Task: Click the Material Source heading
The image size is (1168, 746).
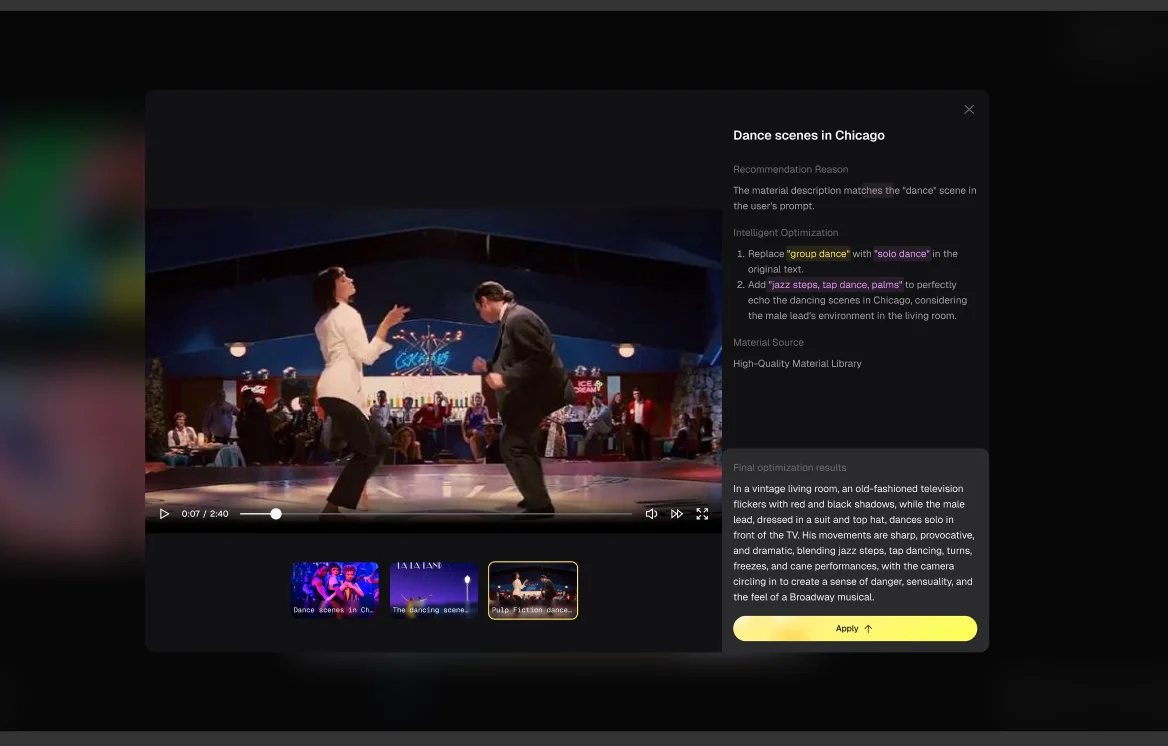Action: click(768, 342)
